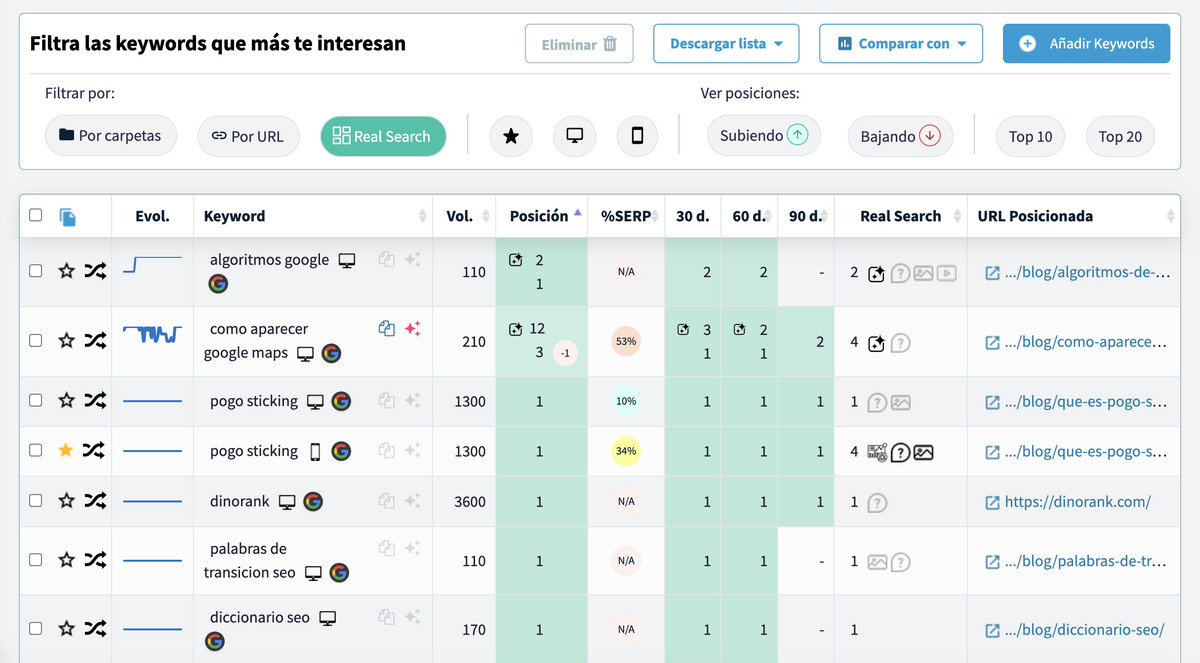This screenshot has height=663, width=1200.
Task: Click evolution chart for como aparecer google maps
Action: coord(152,334)
